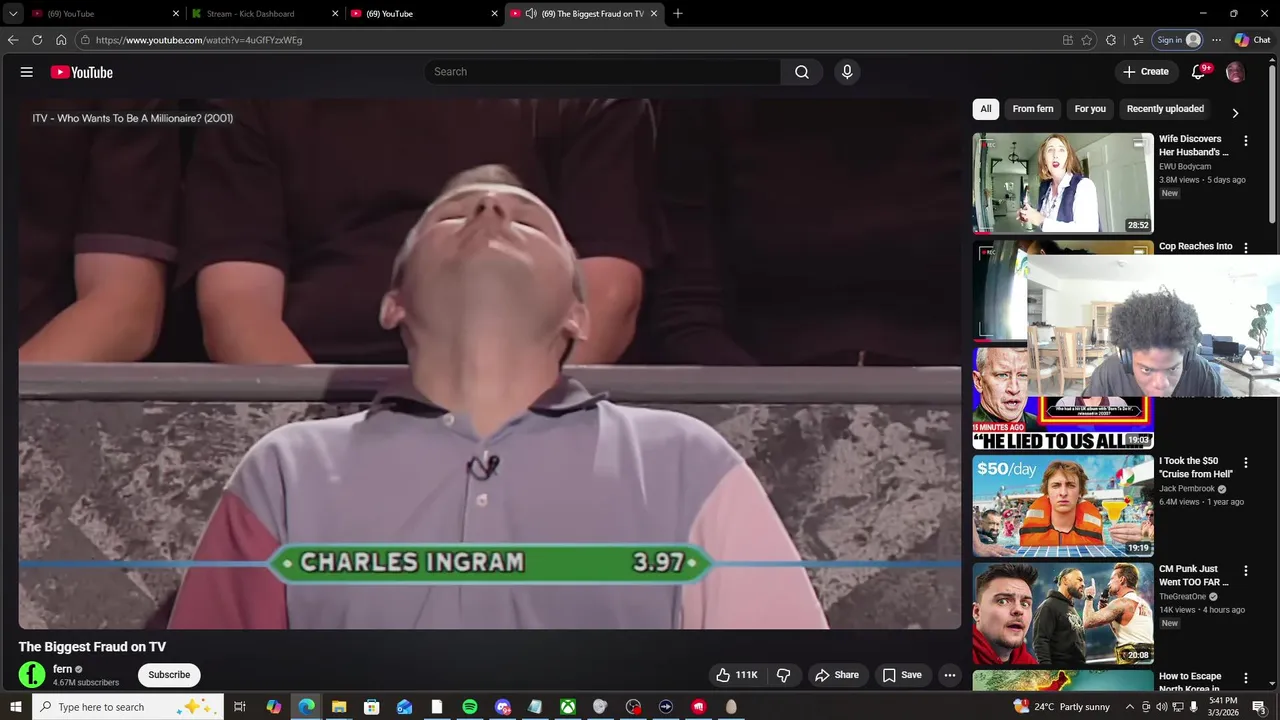Select the Recently uploaded filter chip

pyautogui.click(x=1165, y=109)
